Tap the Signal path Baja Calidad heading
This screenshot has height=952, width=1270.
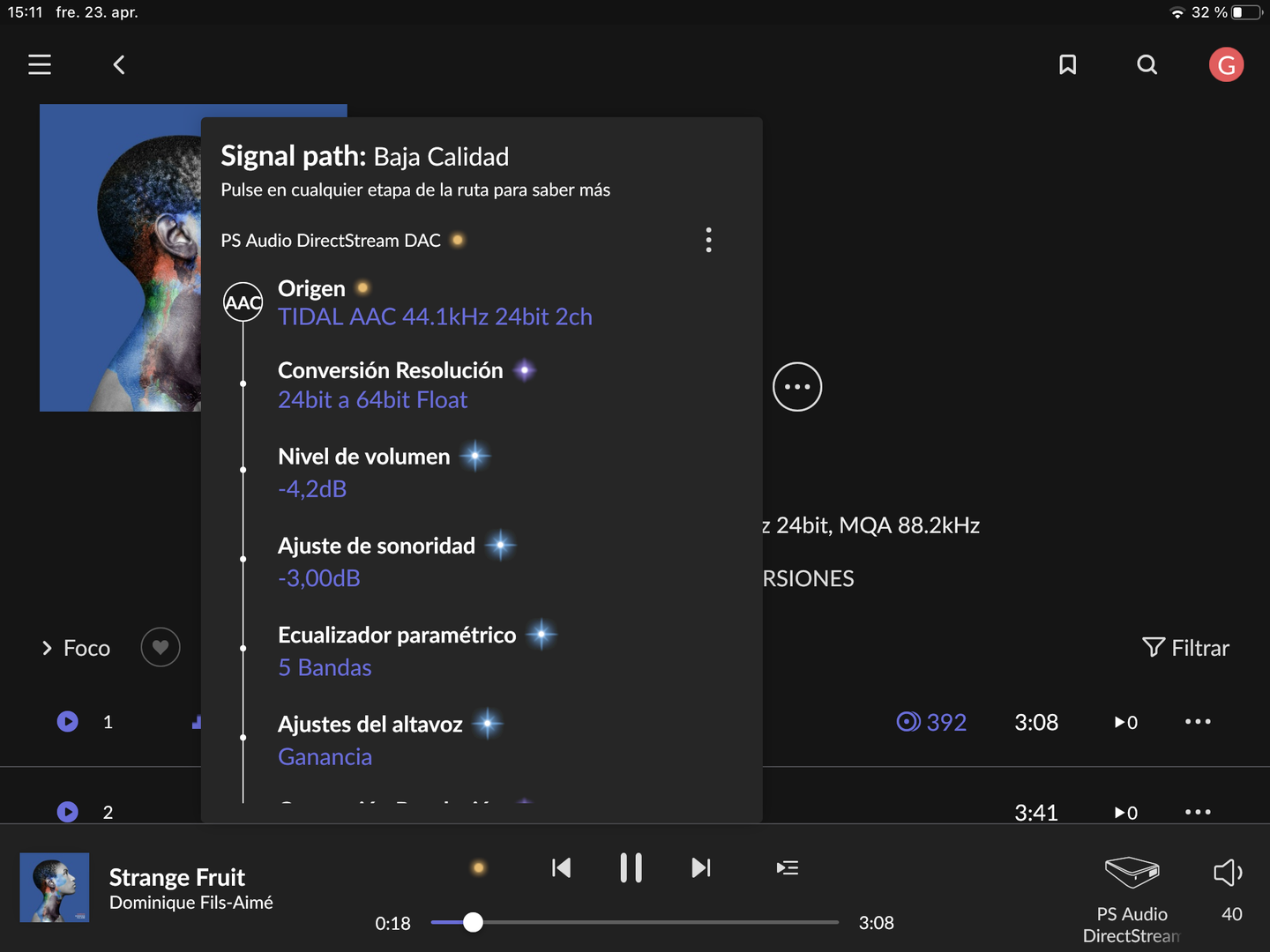click(364, 156)
